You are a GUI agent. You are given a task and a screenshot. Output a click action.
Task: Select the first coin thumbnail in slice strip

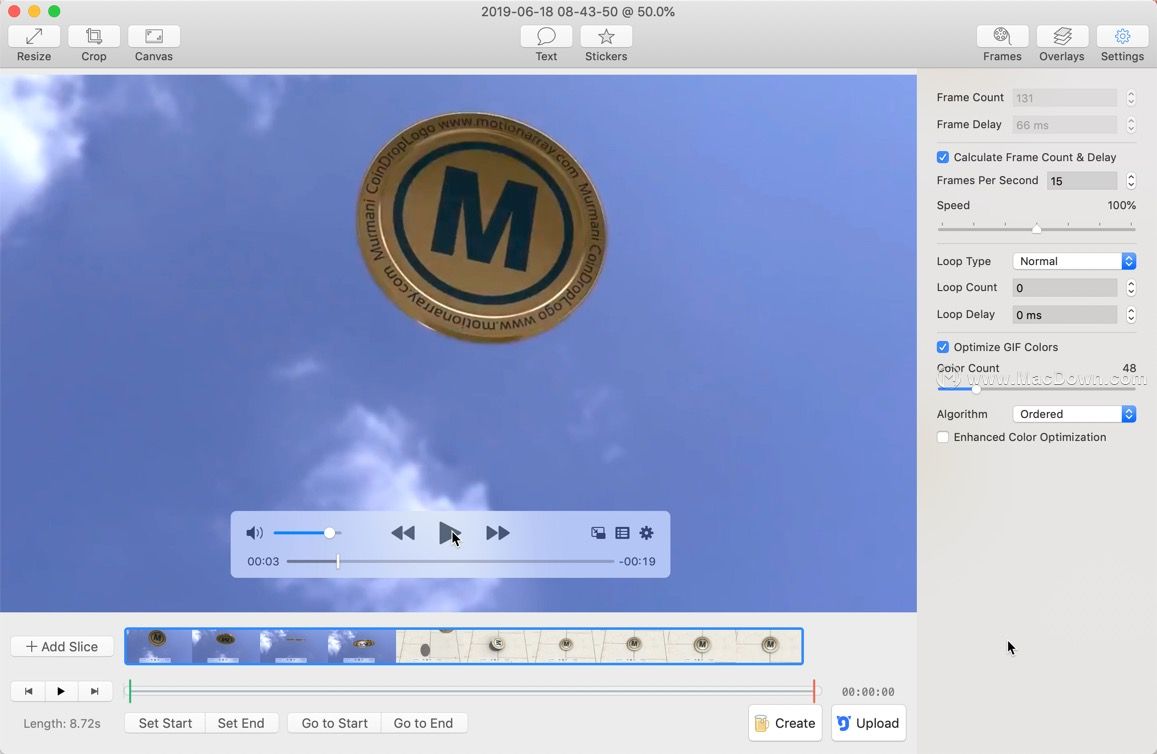158,646
